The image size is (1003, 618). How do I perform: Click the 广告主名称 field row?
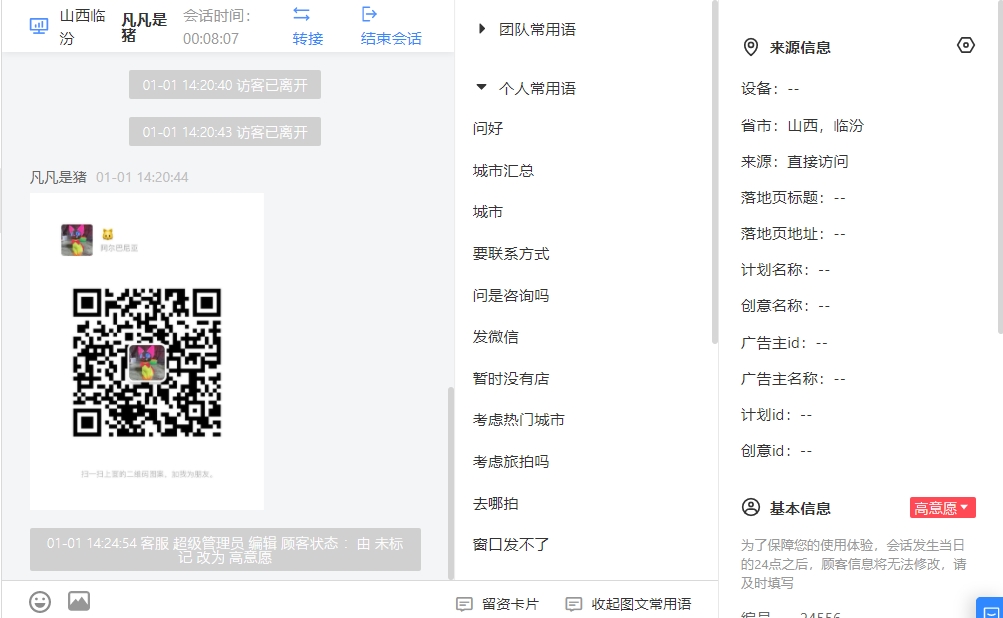pos(793,379)
